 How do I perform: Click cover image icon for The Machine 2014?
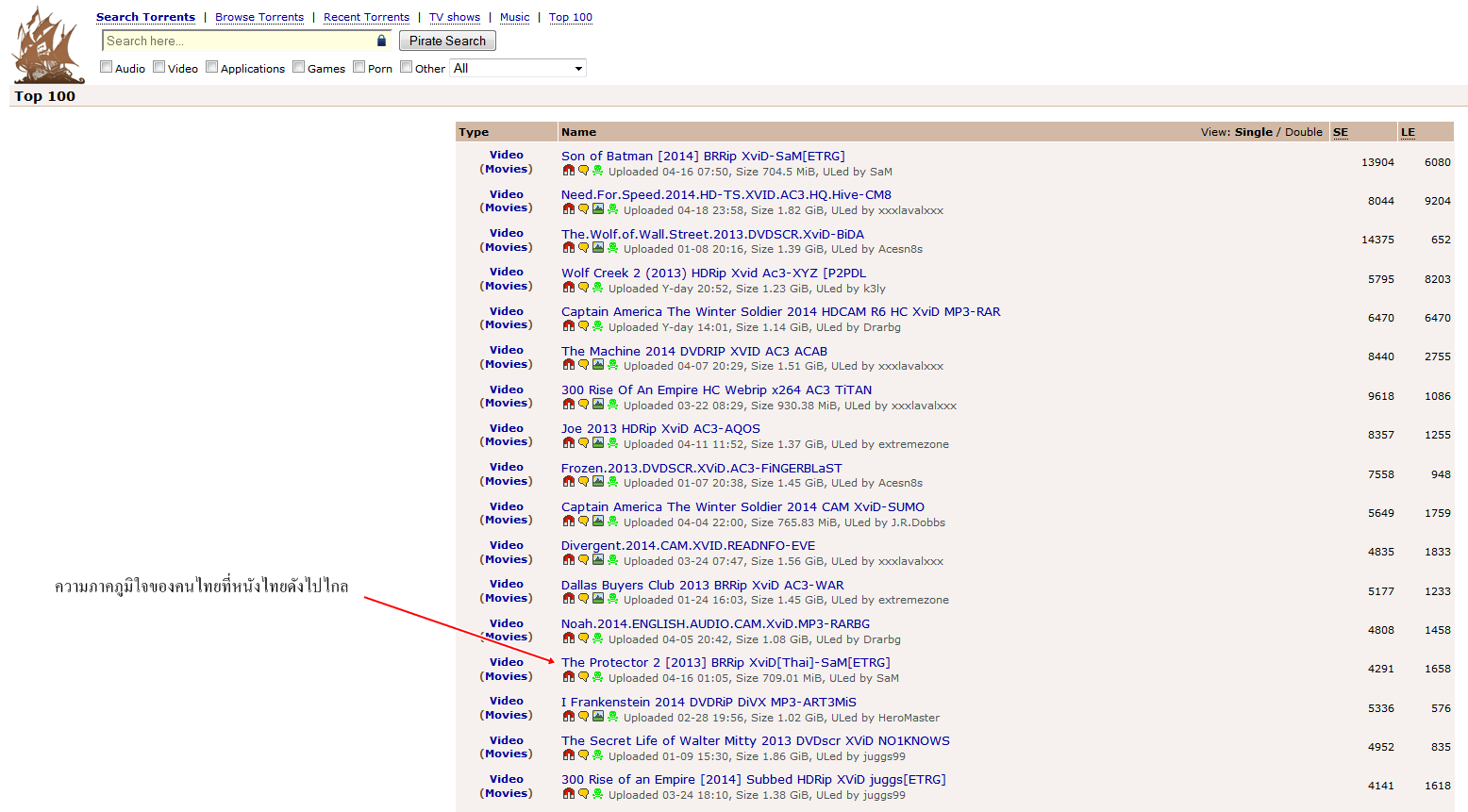tap(597, 365)
